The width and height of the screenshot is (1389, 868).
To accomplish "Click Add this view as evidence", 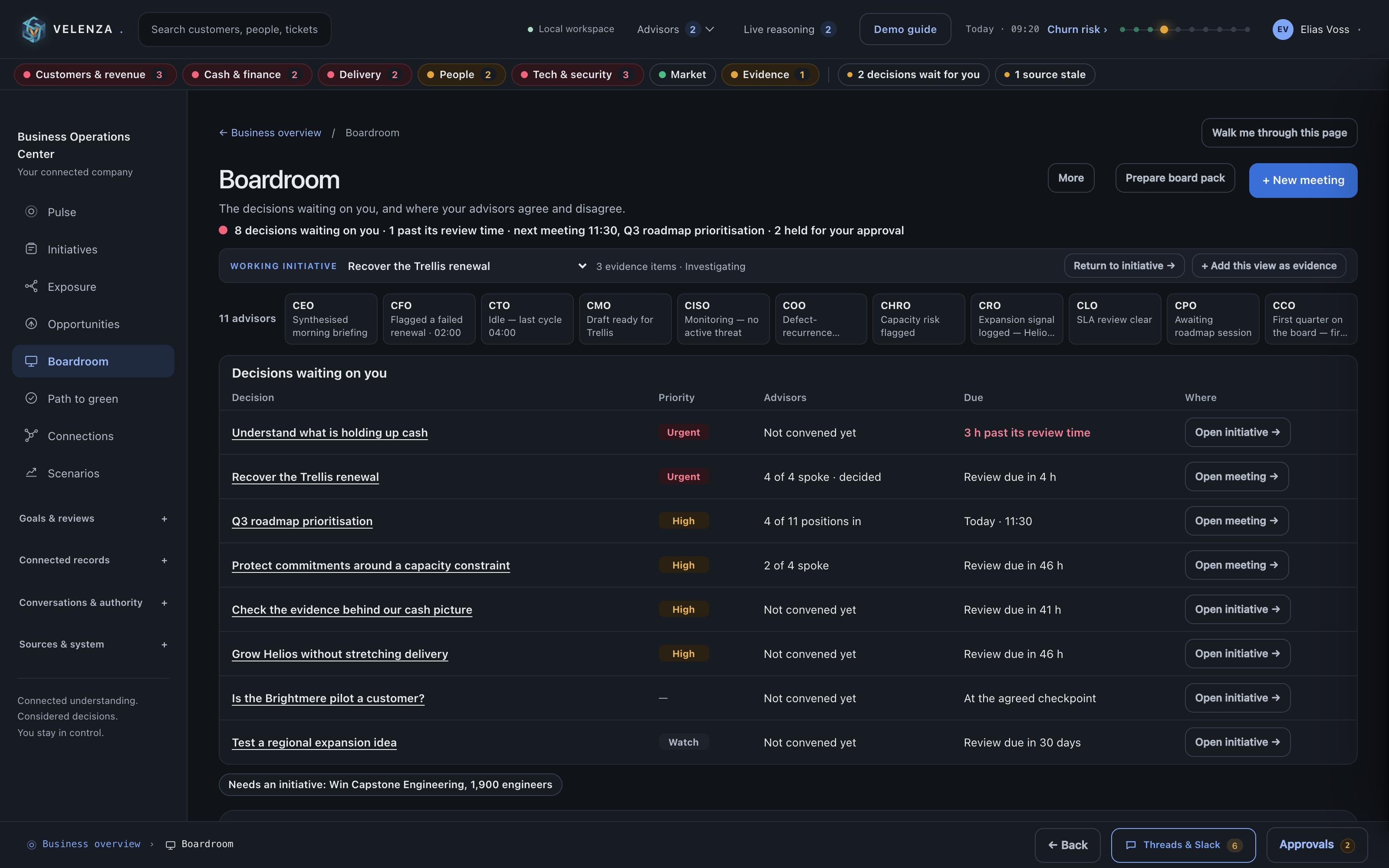I will point(1268,266).
